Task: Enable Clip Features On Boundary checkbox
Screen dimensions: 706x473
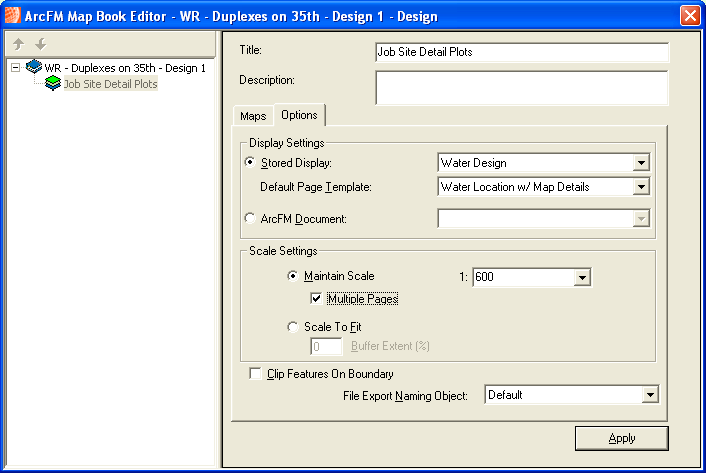Action: (255, 374)
